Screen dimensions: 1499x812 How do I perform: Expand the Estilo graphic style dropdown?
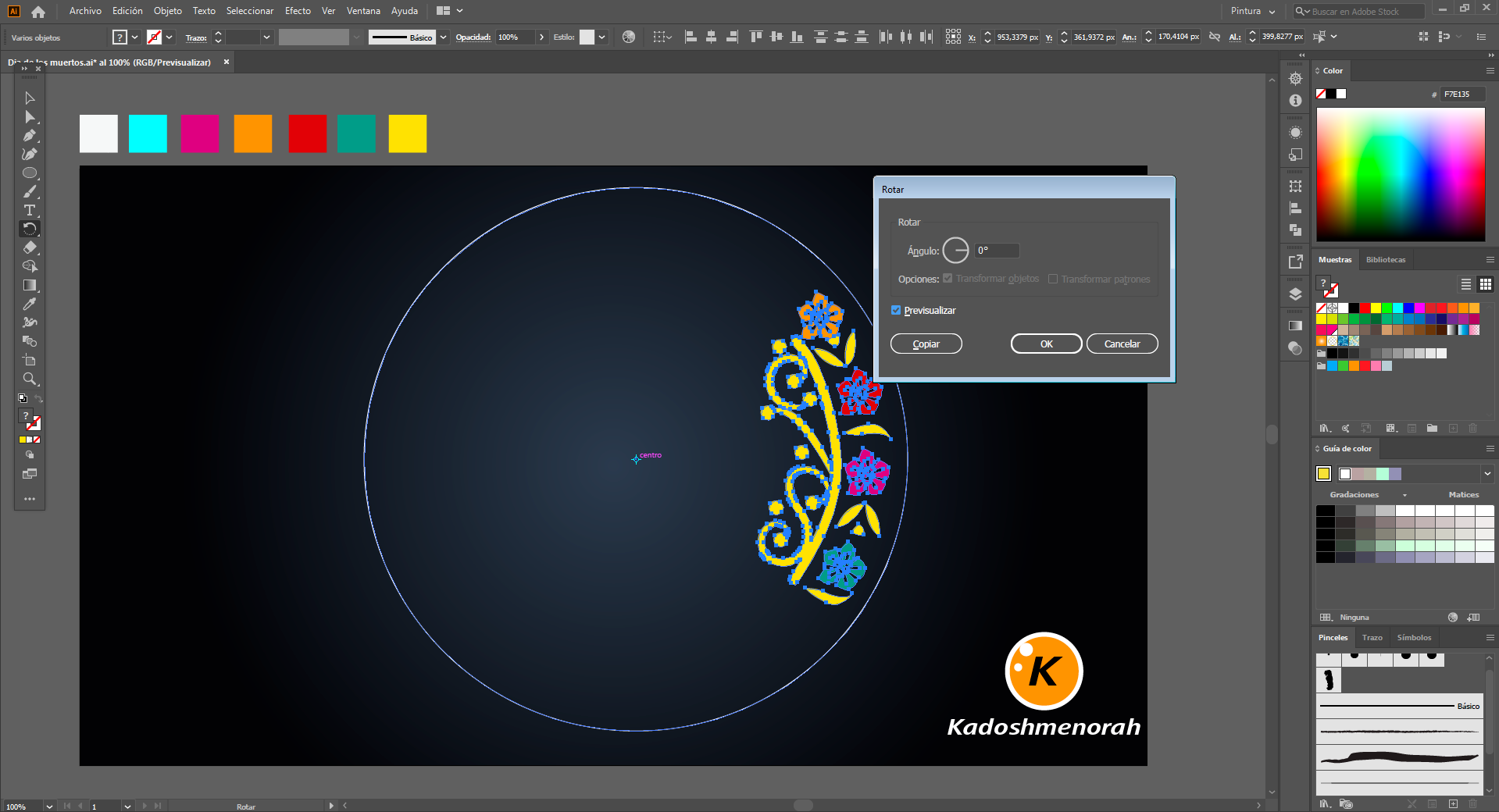[x=602, y=37]
